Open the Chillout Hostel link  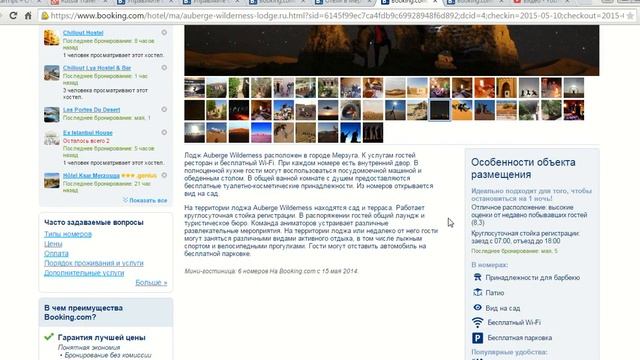[x=83, y=33]
